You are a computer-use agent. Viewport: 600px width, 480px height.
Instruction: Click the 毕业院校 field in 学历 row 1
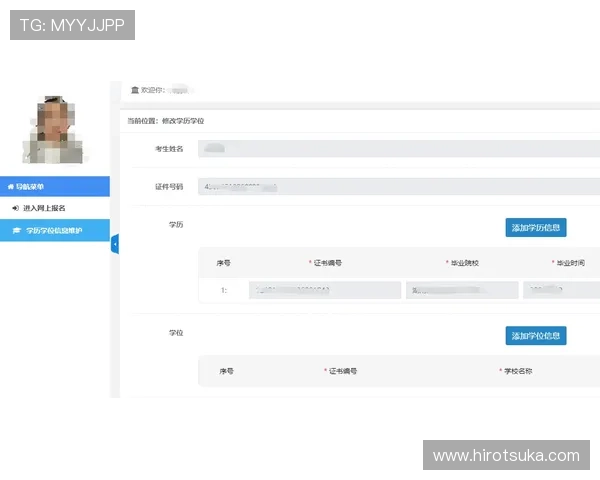coord(462,290)
